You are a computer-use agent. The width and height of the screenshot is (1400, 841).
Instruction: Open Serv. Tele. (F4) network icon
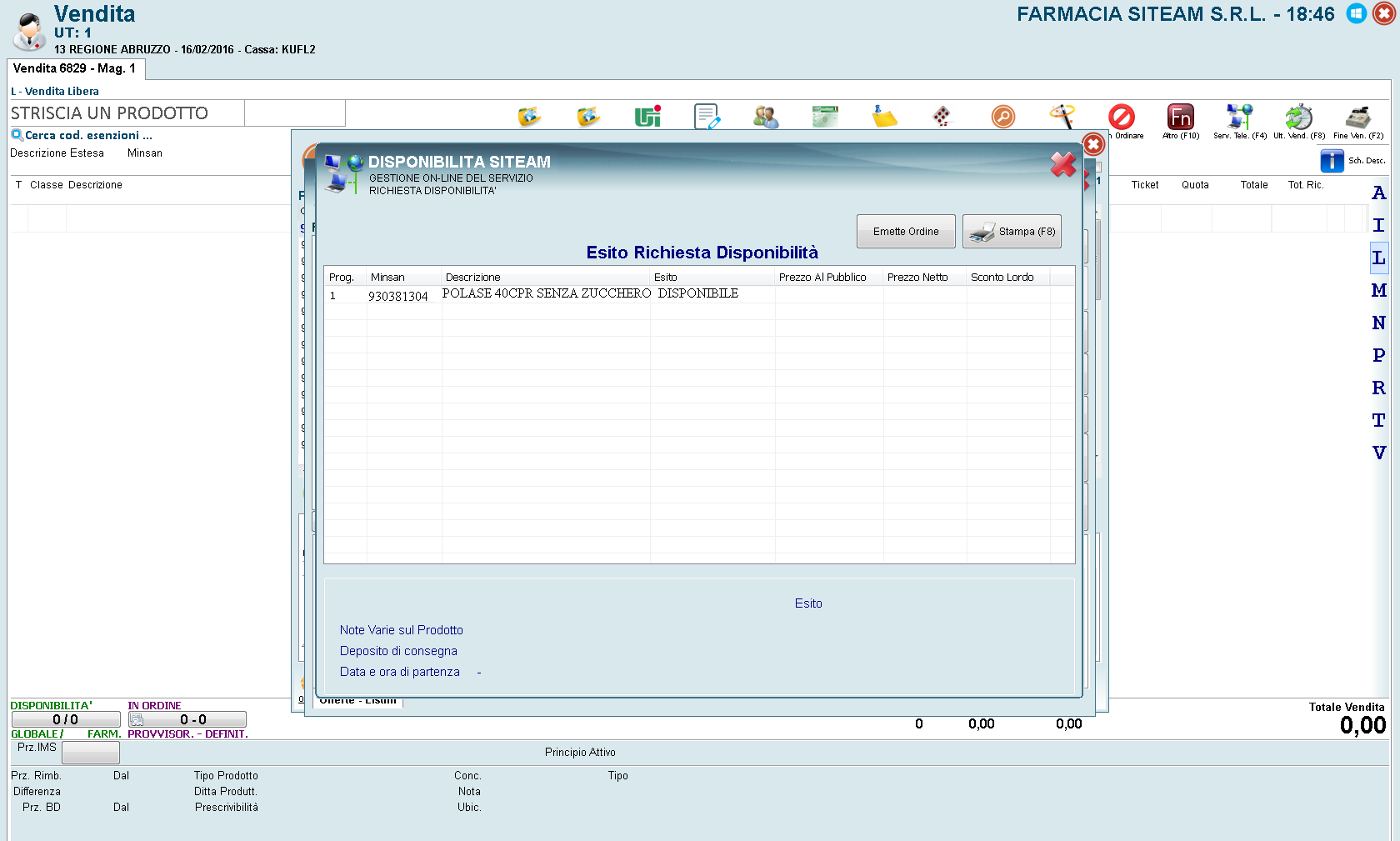click(1240, 117)
